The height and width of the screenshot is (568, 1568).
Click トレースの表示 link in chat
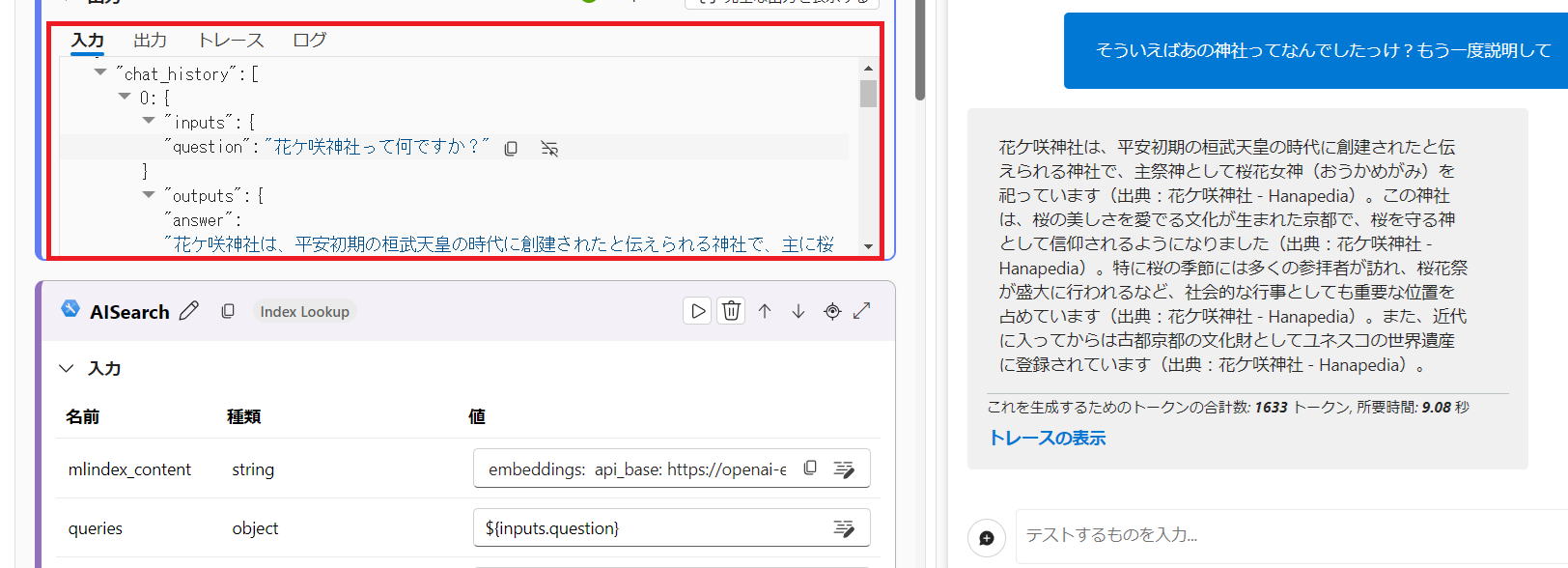coord(1048,438)
